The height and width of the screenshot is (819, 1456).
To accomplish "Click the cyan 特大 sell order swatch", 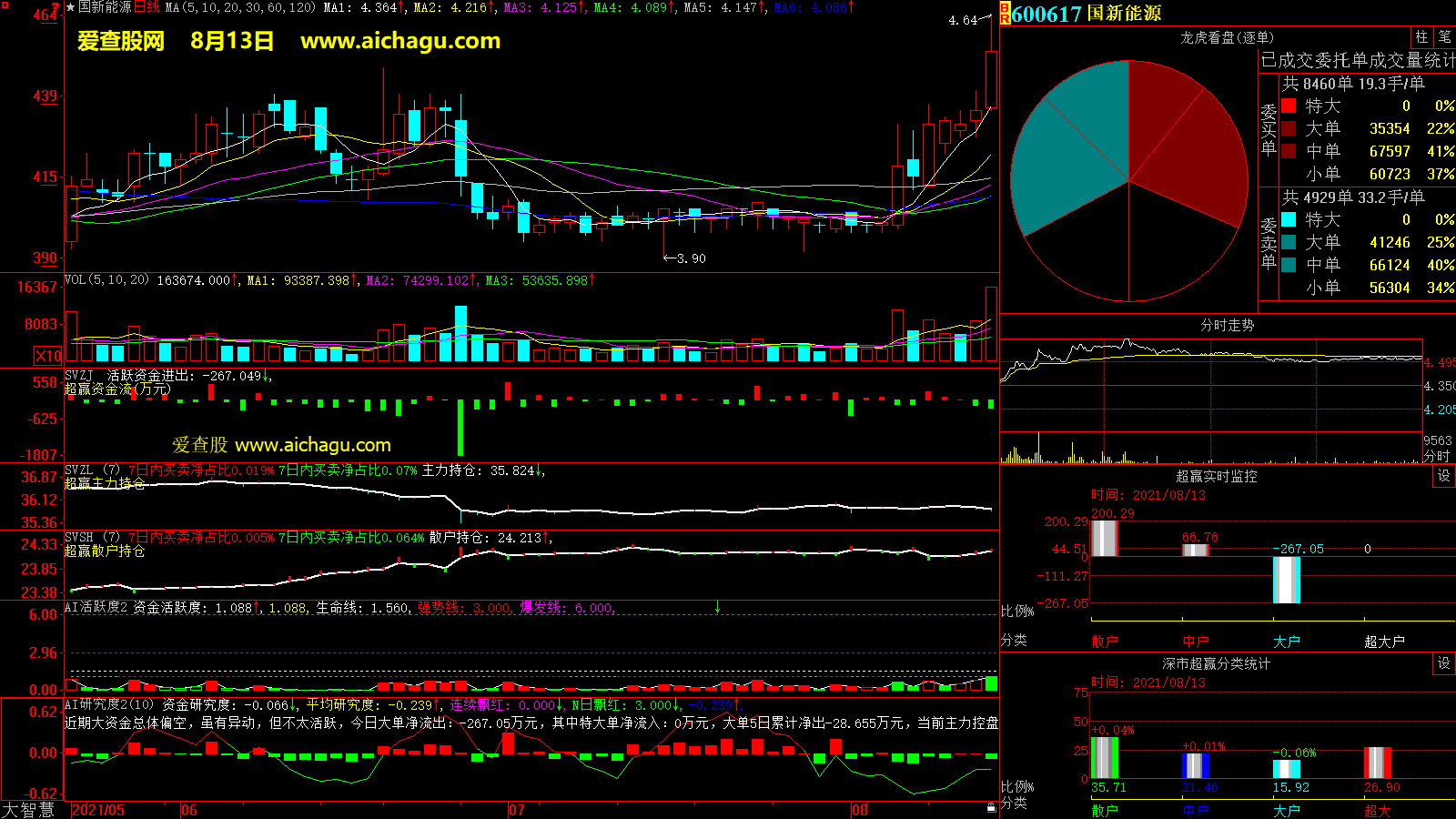I will pos(1289,219).
